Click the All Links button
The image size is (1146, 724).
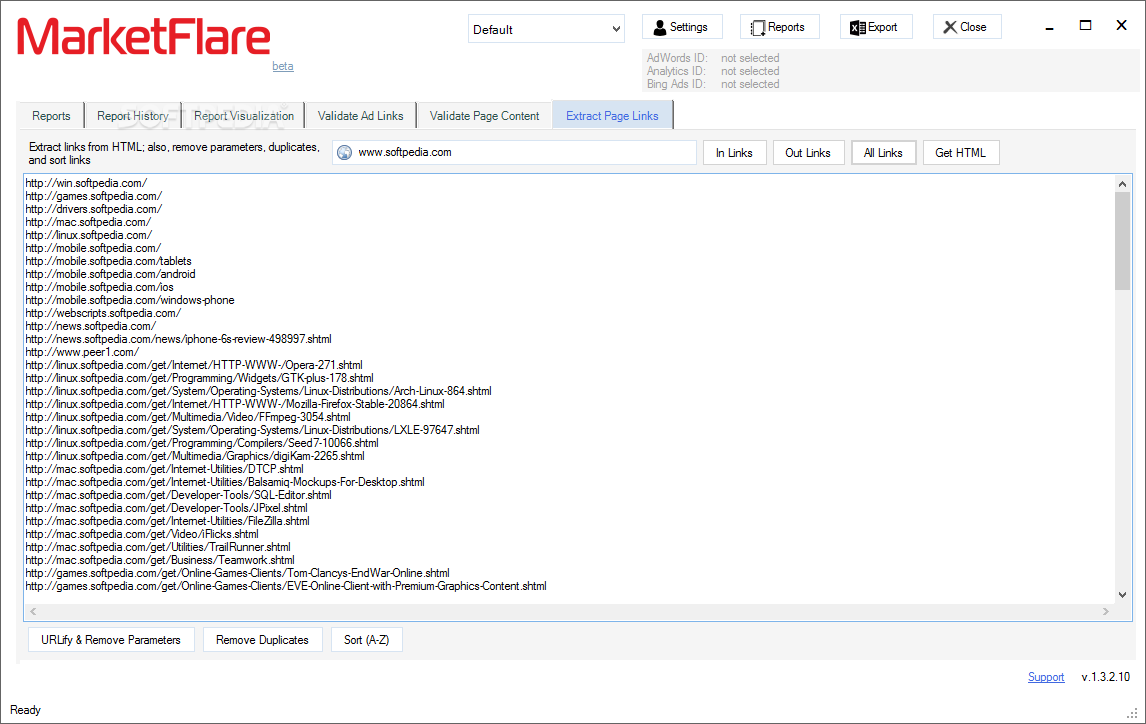tap(883, 153)
